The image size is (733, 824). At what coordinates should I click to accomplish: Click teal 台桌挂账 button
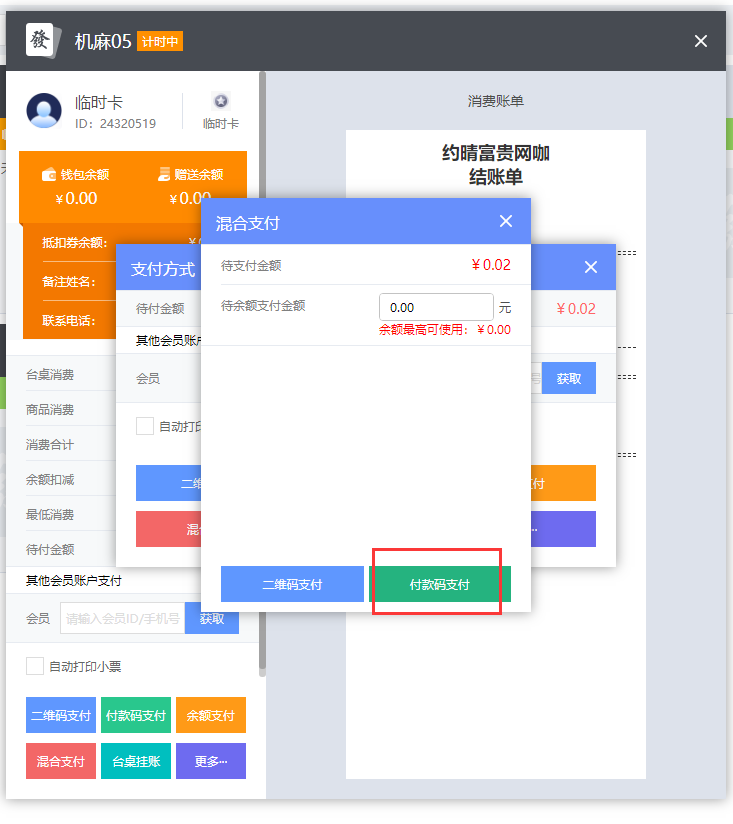[136, 761]
